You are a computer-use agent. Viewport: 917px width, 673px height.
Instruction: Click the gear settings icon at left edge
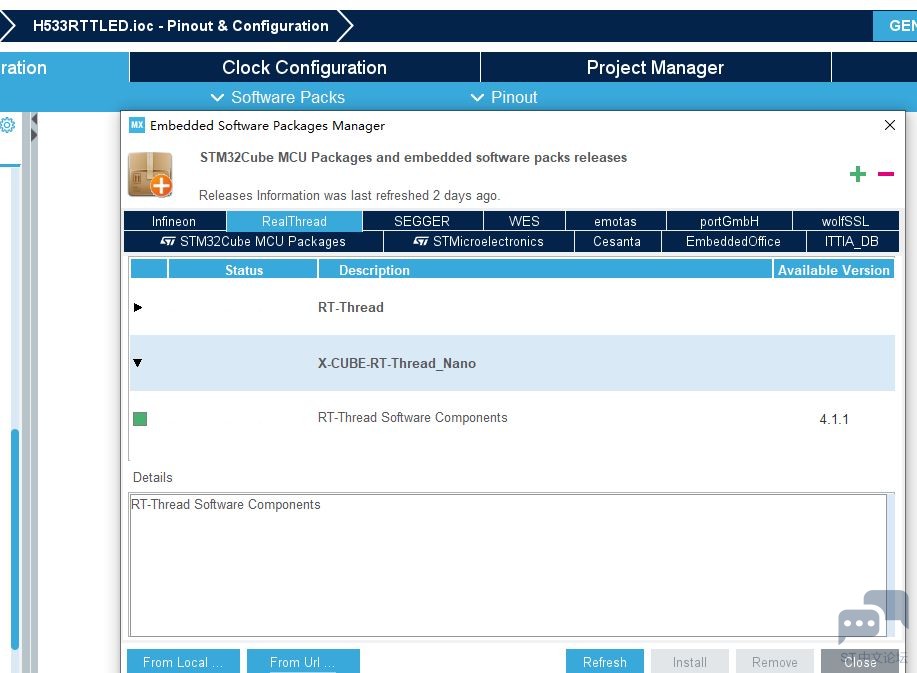pyautogui.click(x=8, y=125)
